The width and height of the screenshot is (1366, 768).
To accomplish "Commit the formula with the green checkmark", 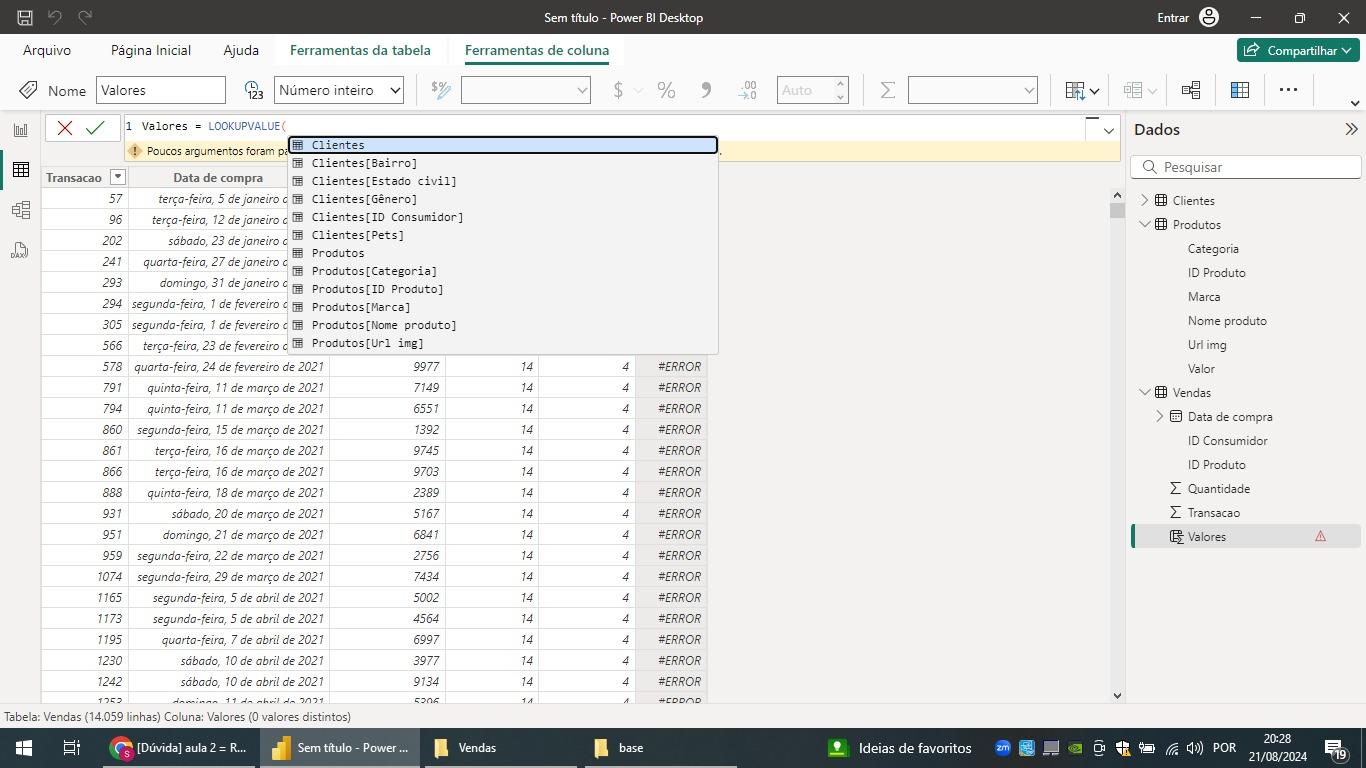I will (x=95, y=128).
